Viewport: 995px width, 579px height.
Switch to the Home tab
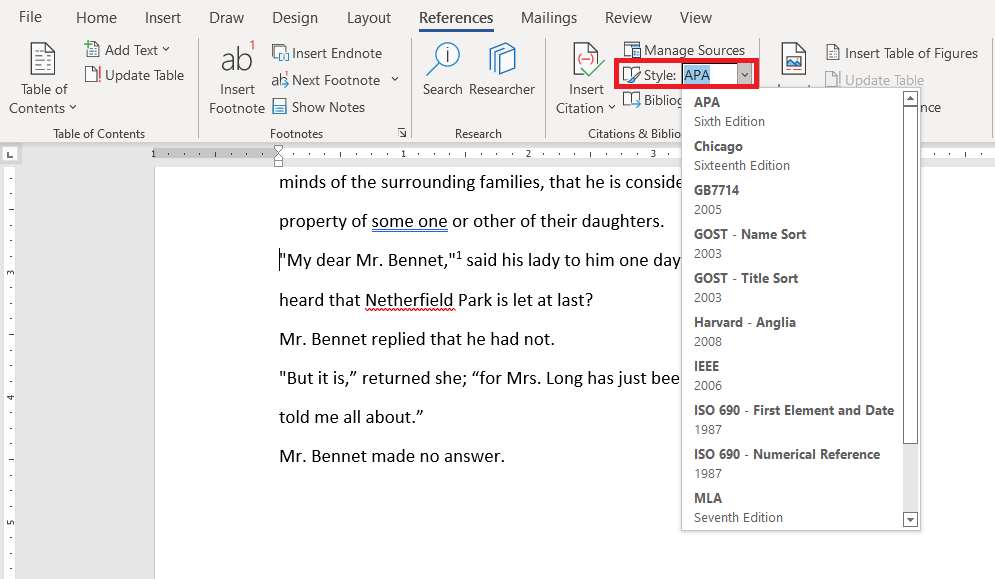96,18
